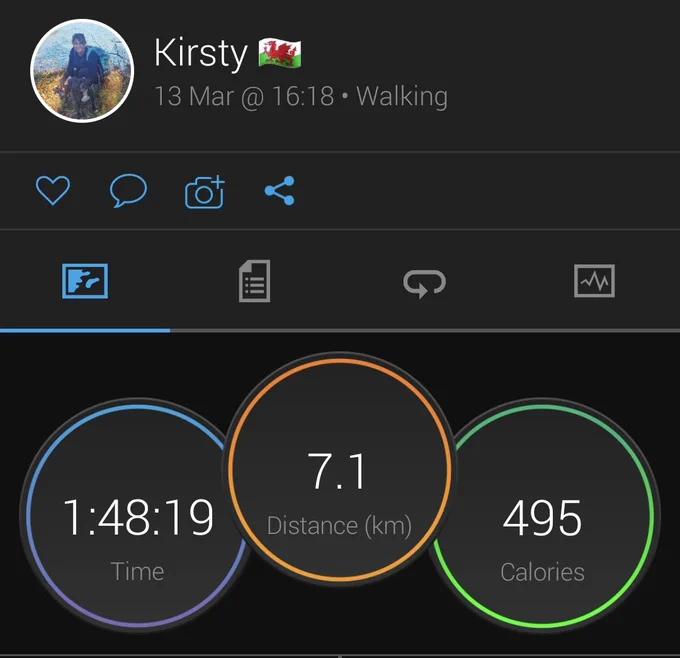Add a photo using the camera plus icon
Viewport: 680px width, 658px height.
tap(205, 191)
